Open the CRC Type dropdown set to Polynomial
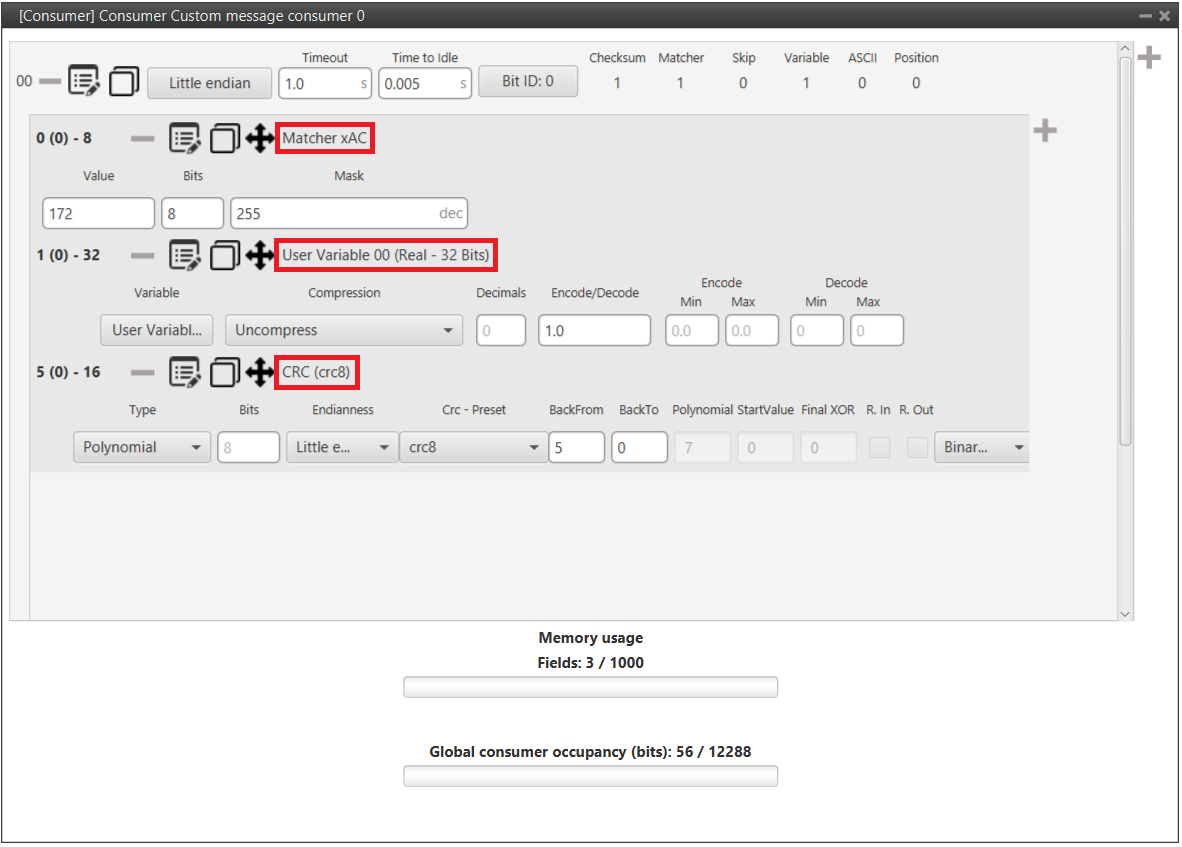 pos(141,448)
